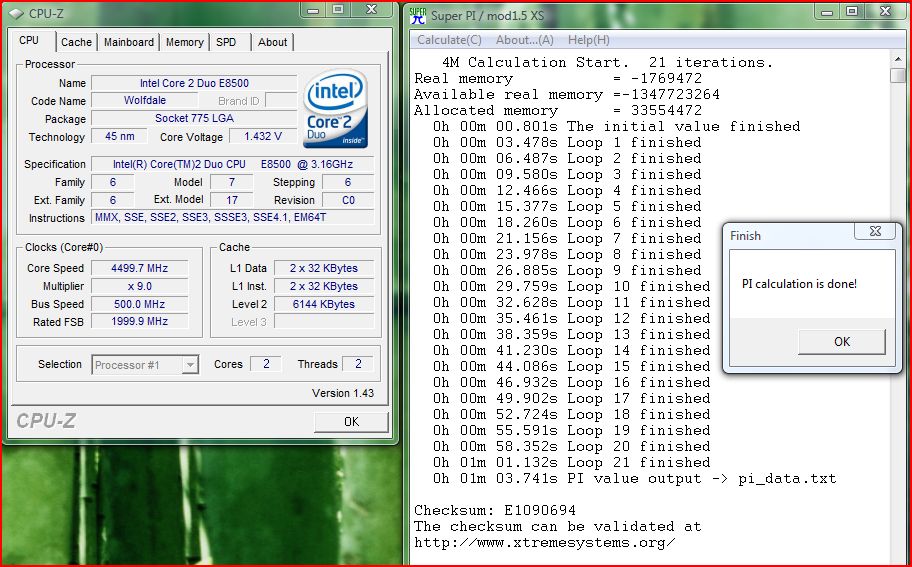Viewport: 912px width, 567px height.
Task: Click the Level 2 value 6144 KBytes
Action: pyautogui.click(x=324, y=304)
